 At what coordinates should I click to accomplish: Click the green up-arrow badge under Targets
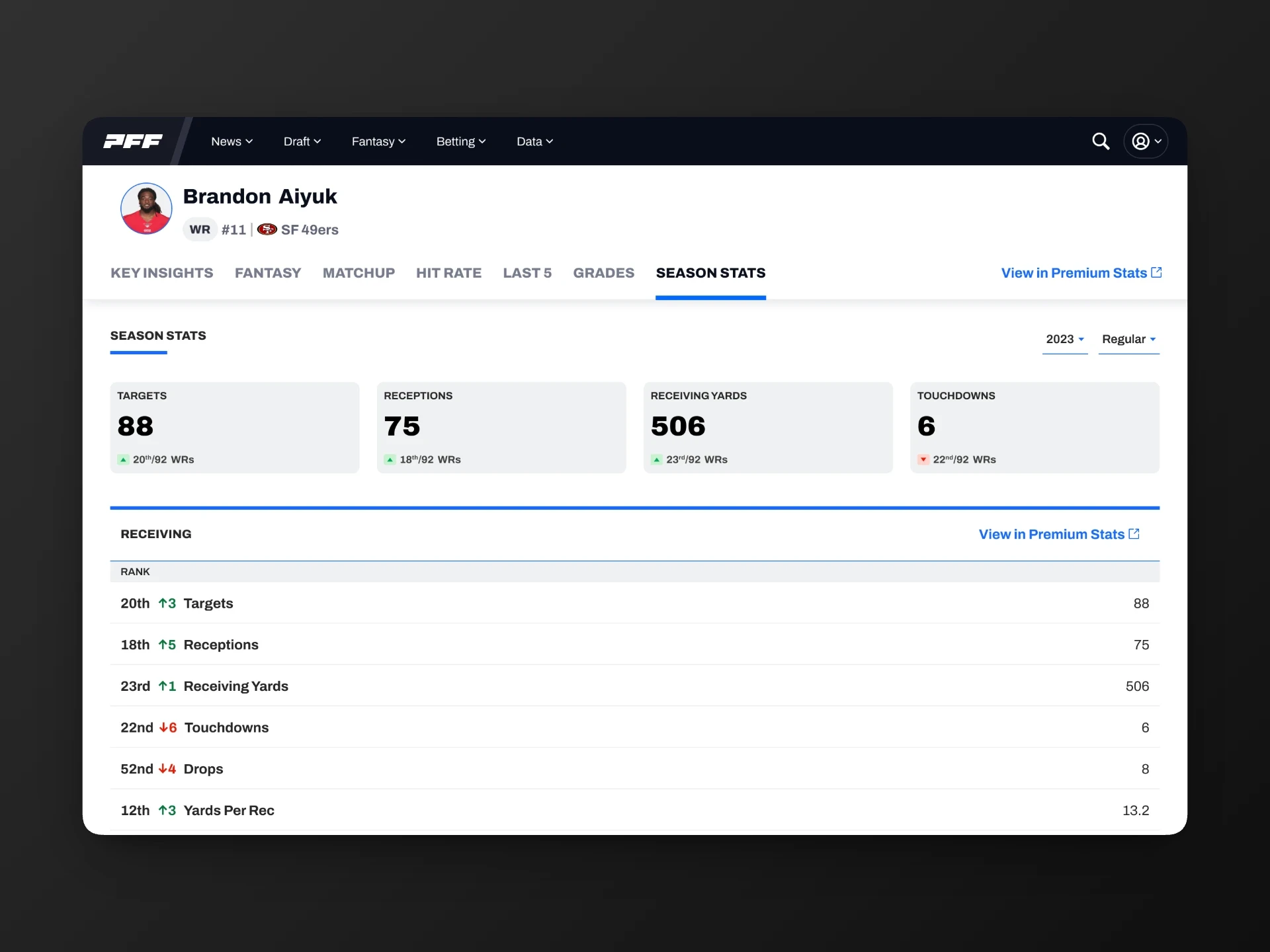pos(123,459)
